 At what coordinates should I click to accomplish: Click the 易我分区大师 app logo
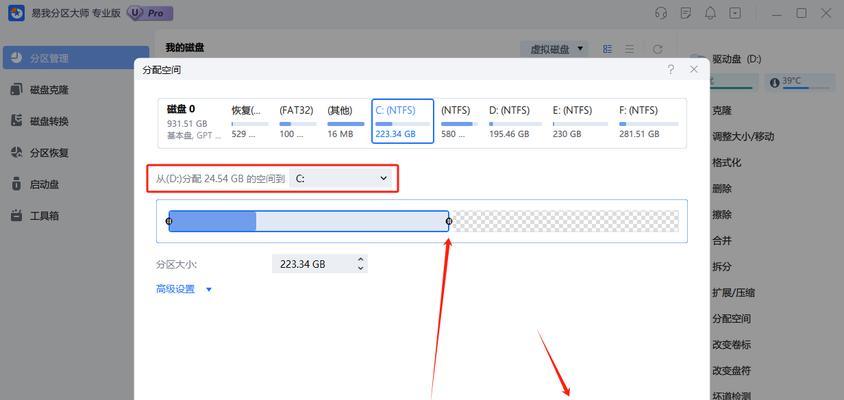point(16,13)
